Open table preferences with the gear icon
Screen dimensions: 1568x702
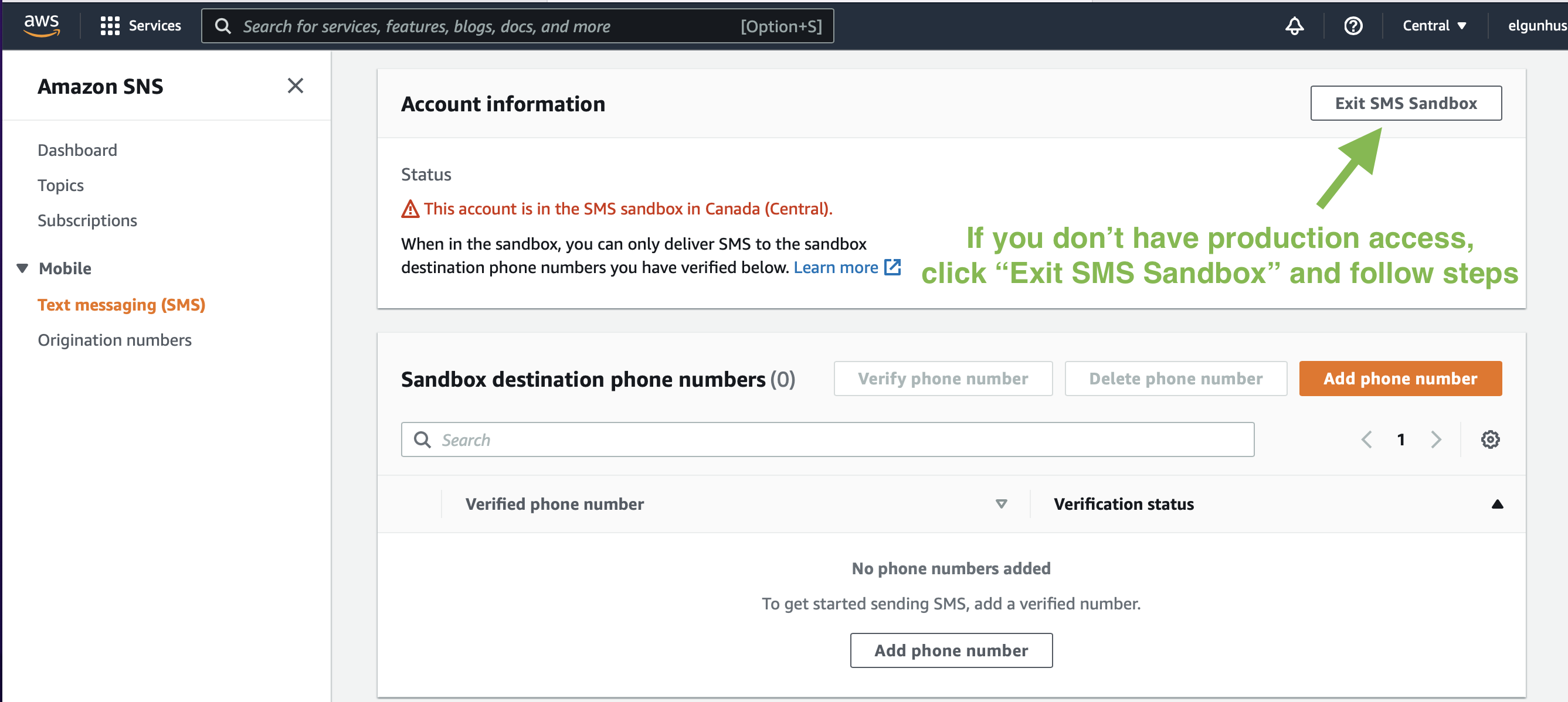[1491, 439]
